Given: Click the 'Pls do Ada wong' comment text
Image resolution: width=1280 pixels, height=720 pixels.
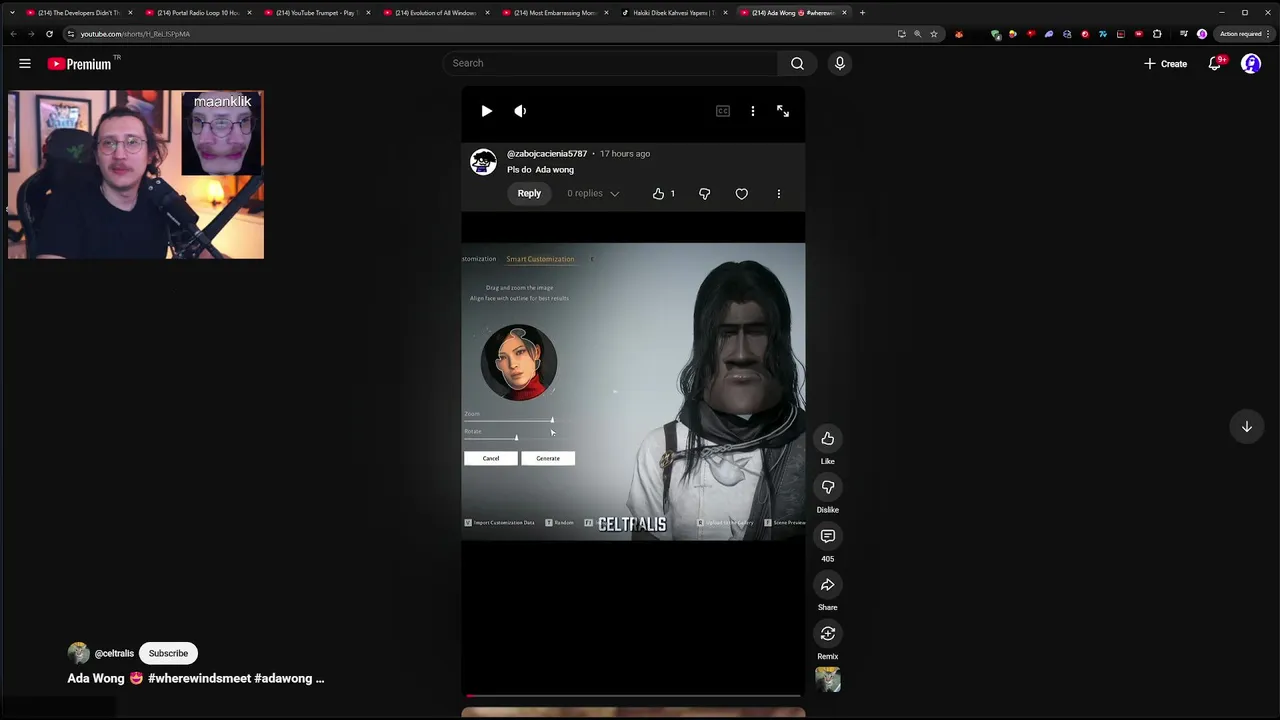Looking at the screenshot, I should pyautogui.click(x=540, y=170).
